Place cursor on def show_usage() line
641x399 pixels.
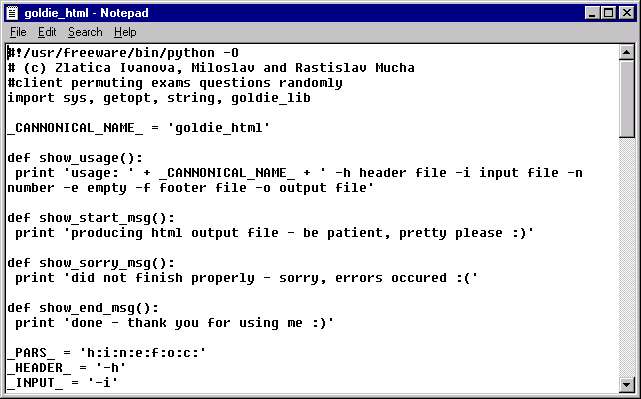pos(75,158)
